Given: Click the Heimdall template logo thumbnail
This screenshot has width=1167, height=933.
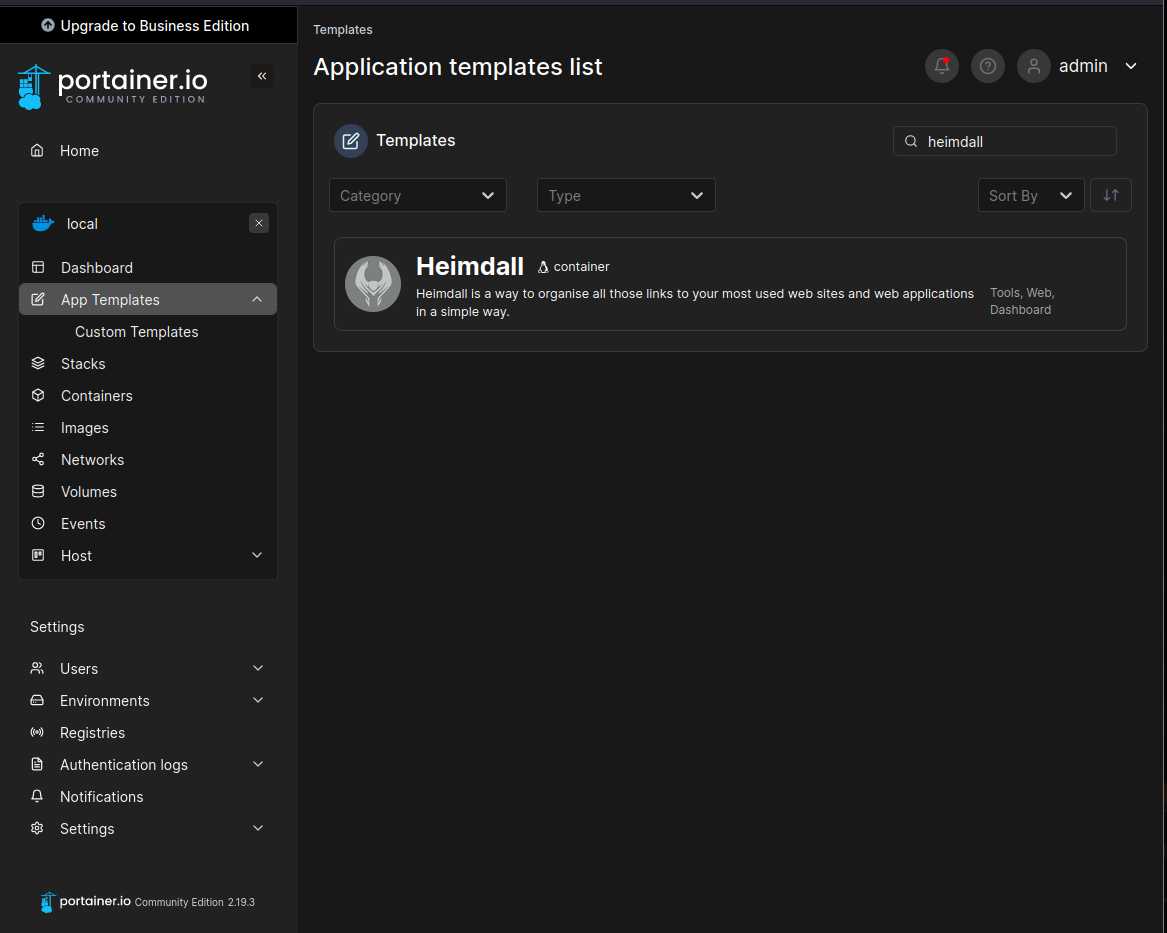Looking at the screenshot, I should click(373, 283).
